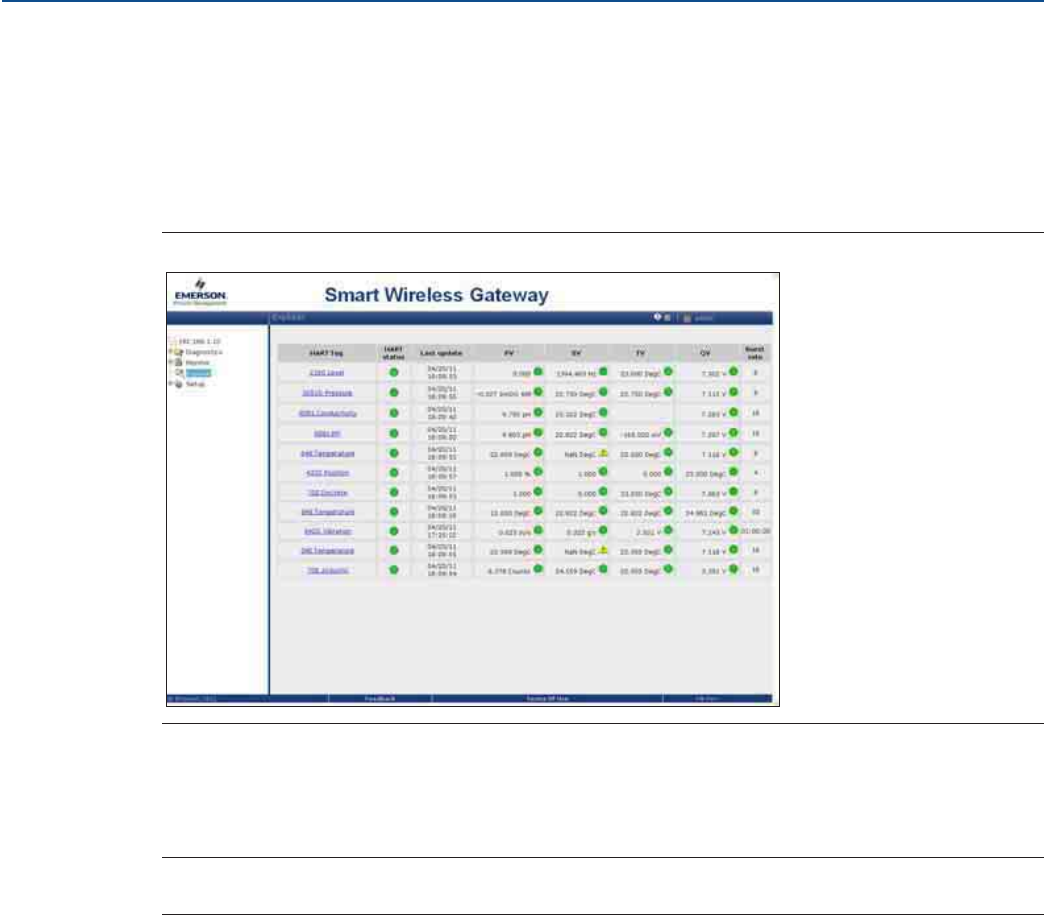Open the Feedback link in the footer
1044x921 pixels.
click(380, 699)
